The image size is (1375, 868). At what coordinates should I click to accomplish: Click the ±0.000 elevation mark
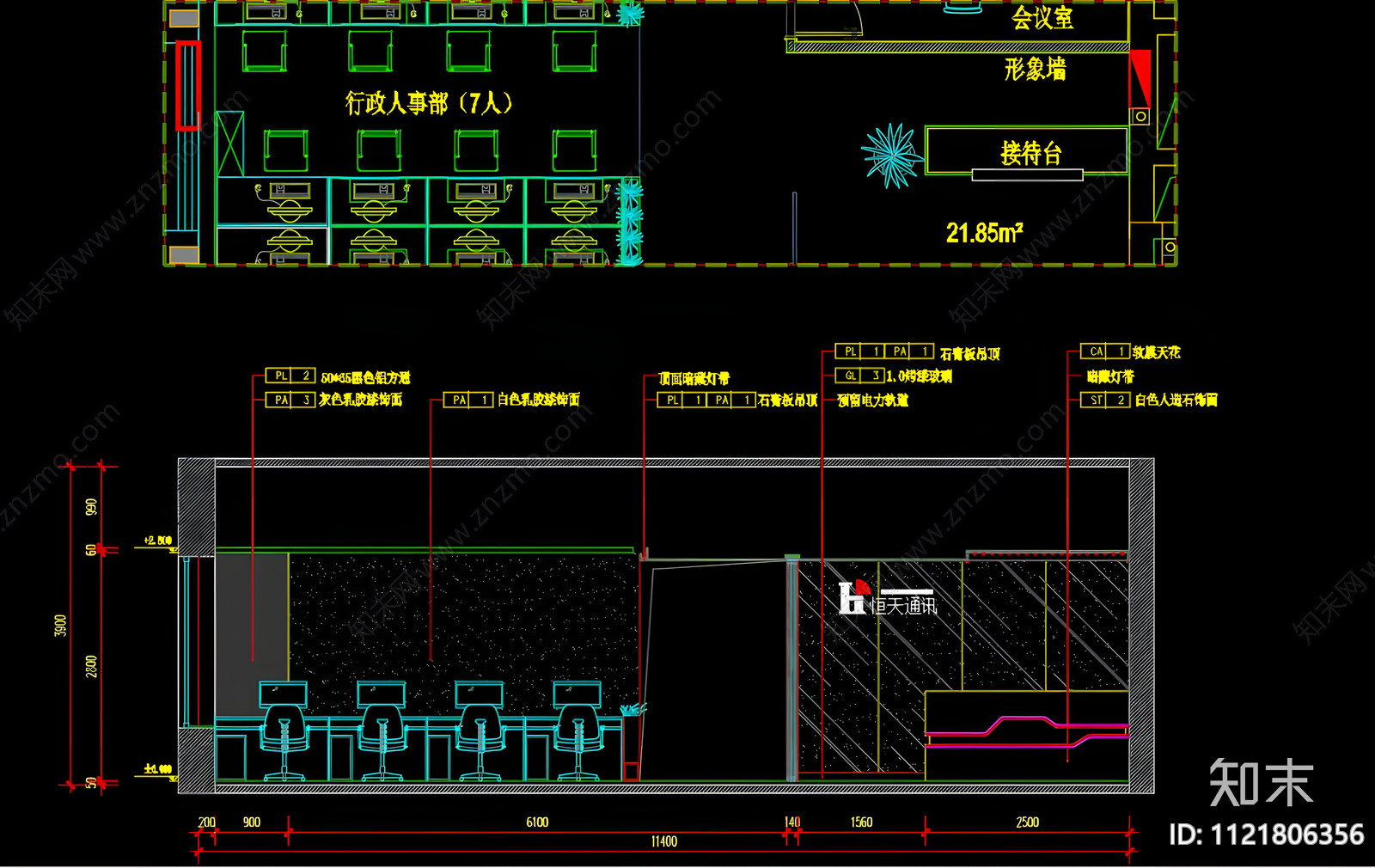pos(158,769)
